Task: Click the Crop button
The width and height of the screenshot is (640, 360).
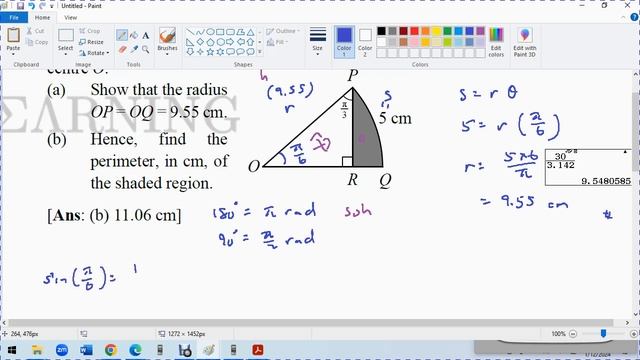Action: [x=90, y=31]
